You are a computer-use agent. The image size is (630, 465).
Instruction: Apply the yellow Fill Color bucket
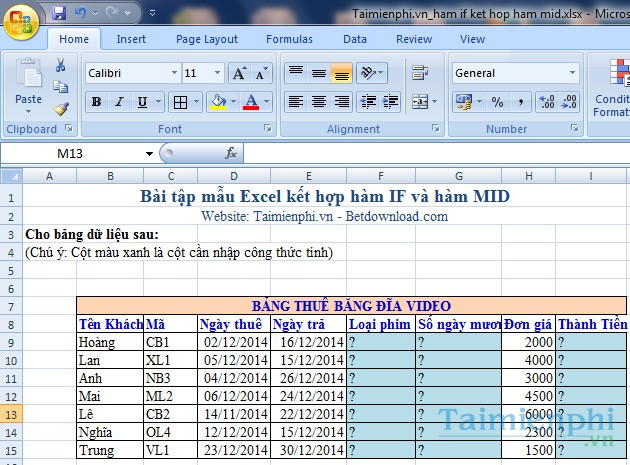[x=217, y=102]
